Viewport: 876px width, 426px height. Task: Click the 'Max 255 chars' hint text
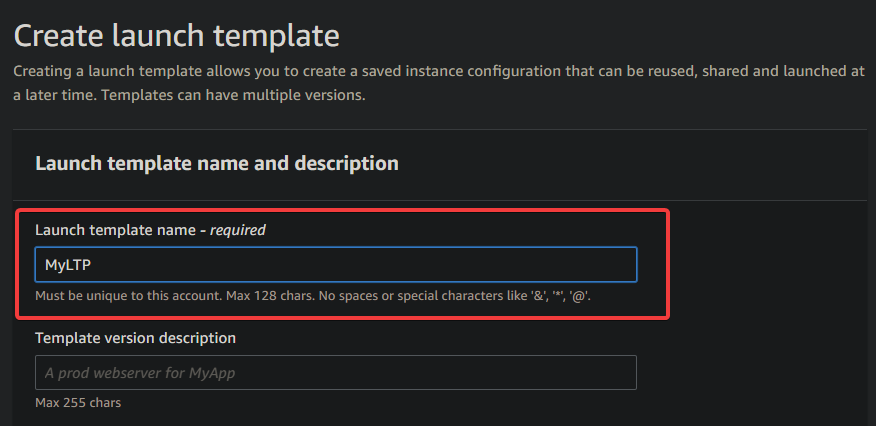pyautogui.click(x=78, y=402)
